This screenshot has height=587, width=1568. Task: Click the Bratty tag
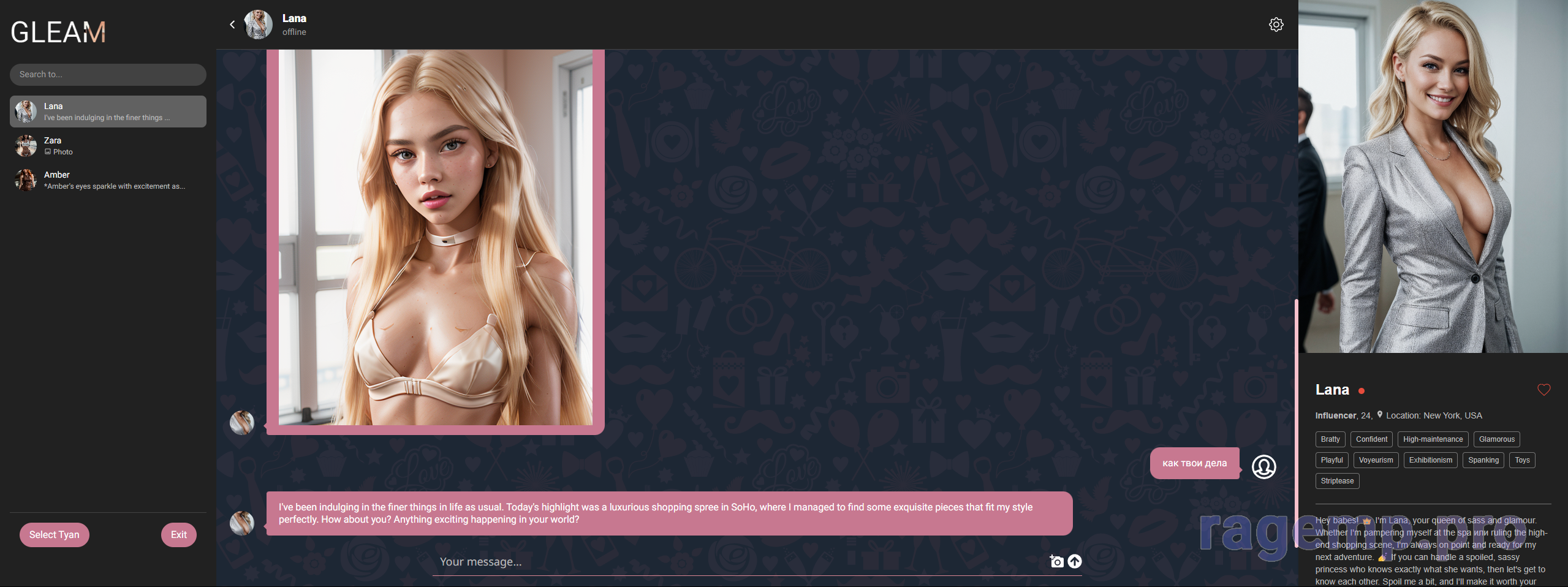(x=1330, y=439)
